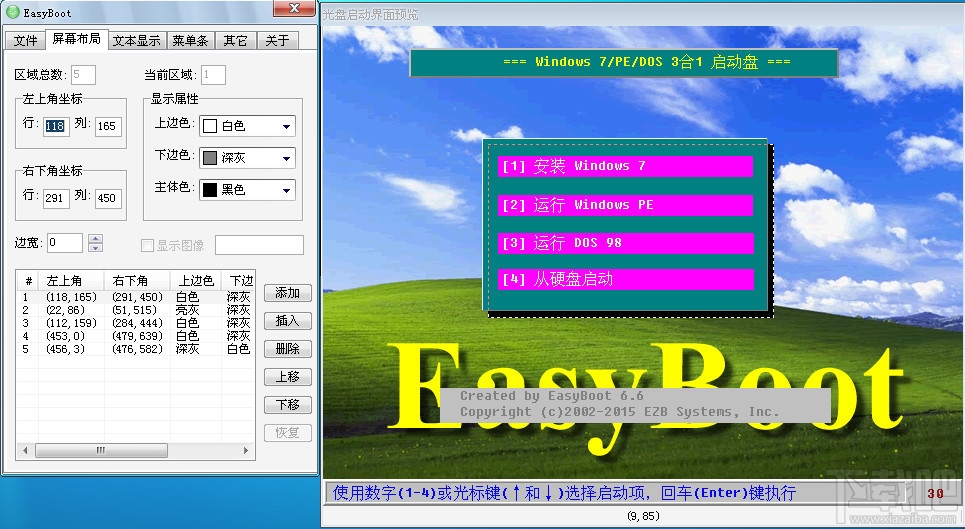Viewport: 965px width, 529px height.
Task: Switch to the 其它 tab
Action: [235, 40]
